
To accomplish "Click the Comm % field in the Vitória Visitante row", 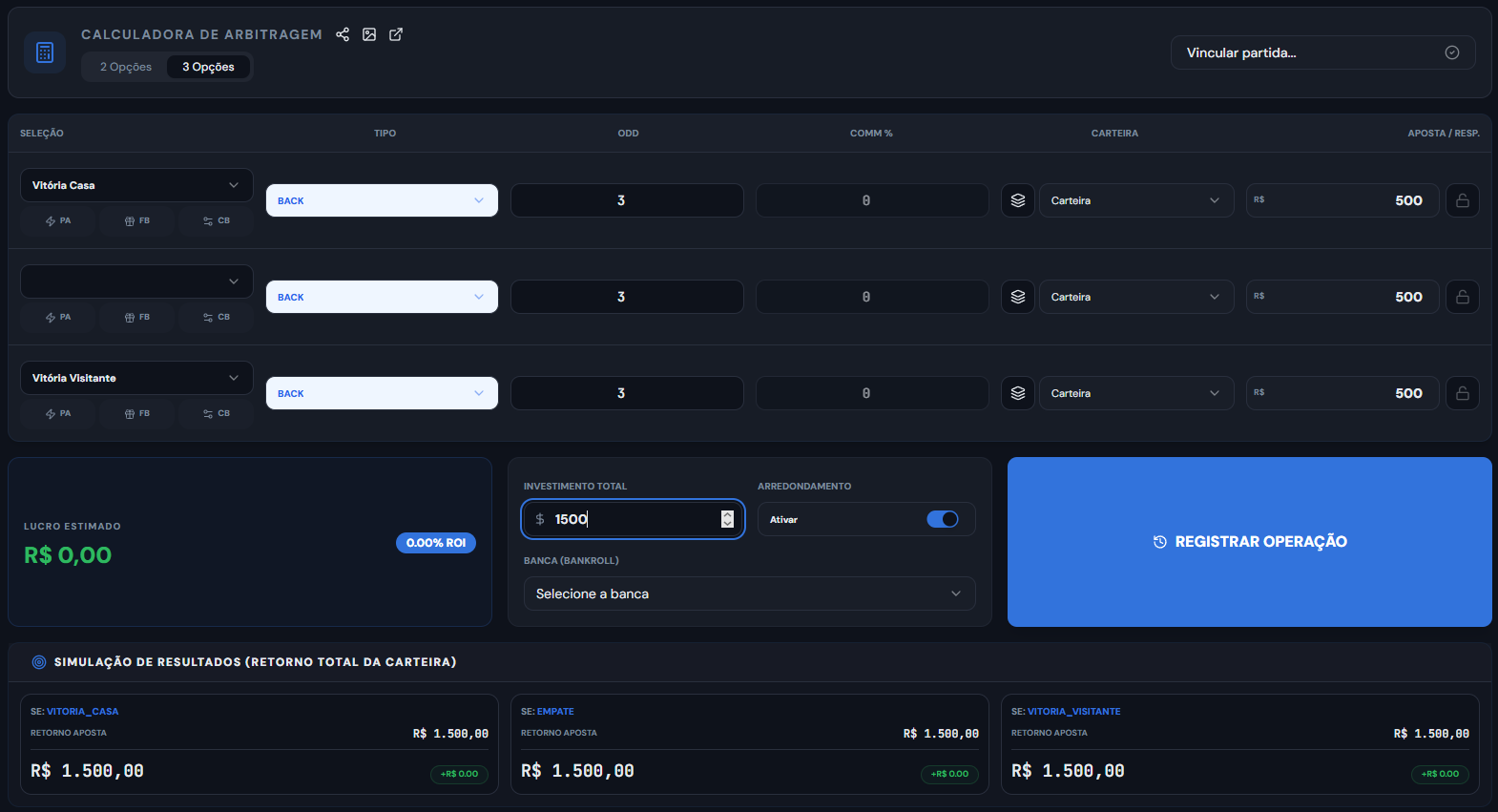I will pyautogui.click(x=872, y=393).
